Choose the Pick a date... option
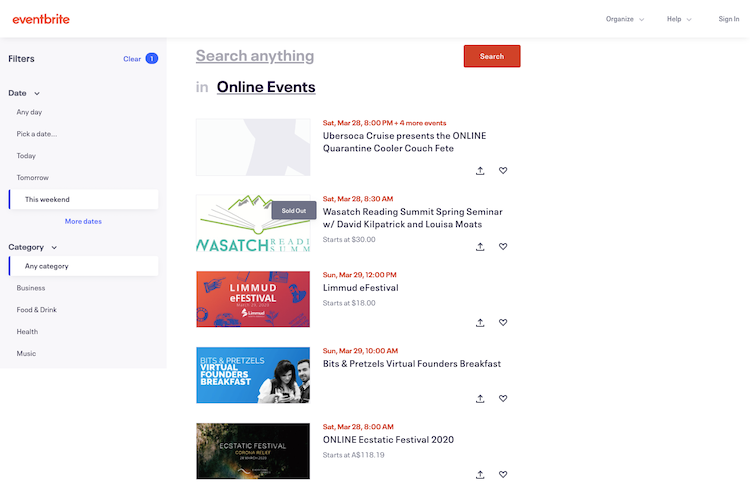This screenshot has width=750, height=497. pyautogui.click(x=37, y=134)
